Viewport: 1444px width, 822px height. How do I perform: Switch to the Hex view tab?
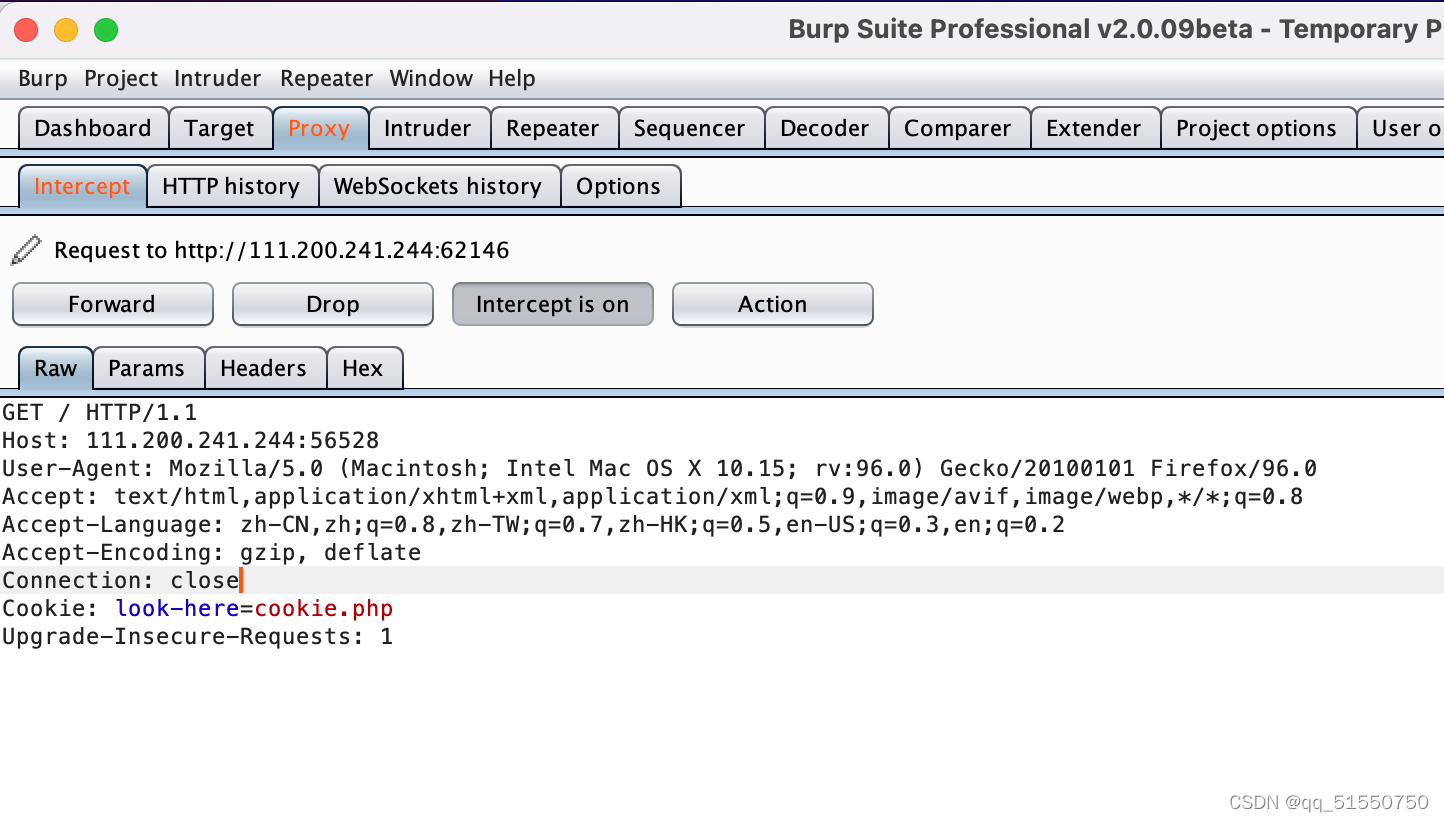coord(363,369)
